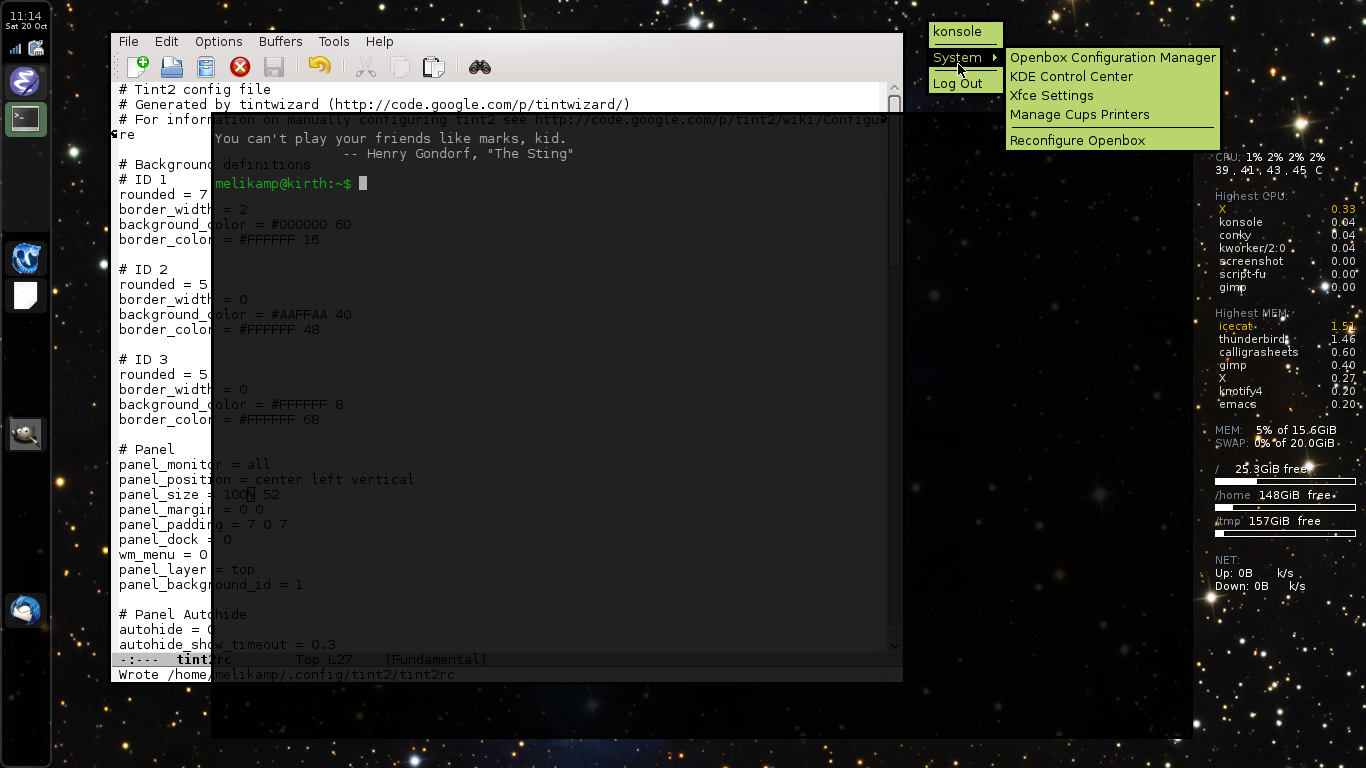
Task: Select the terminal task icon in the panel
Action: click(25, 119)
